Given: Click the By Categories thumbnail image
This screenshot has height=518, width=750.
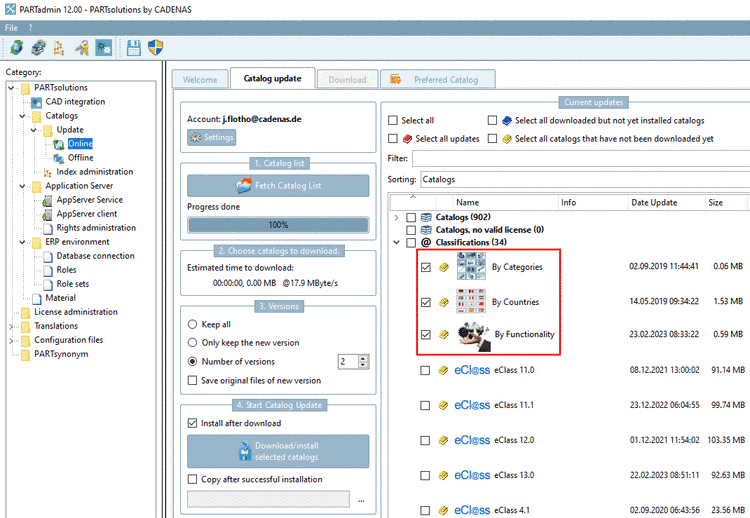Looking at the screenshot, I should click(471, 266).
